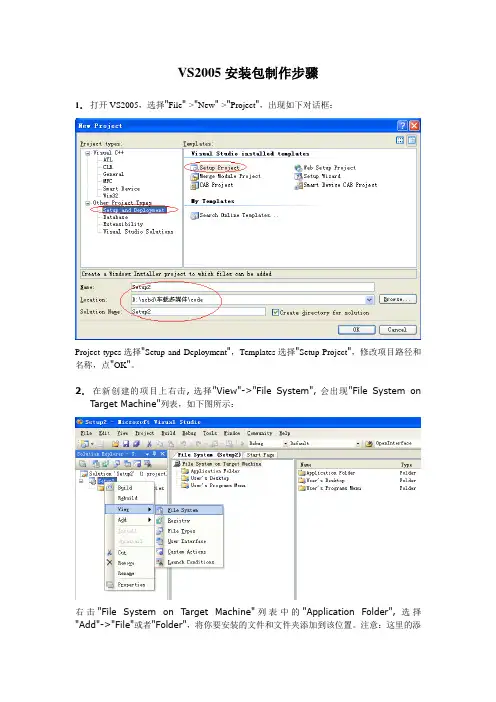This screenshot has height=702, width=496.
Task: Choose the Merge Module Project template
Action: pyautogui.click(x=226, y=176)
